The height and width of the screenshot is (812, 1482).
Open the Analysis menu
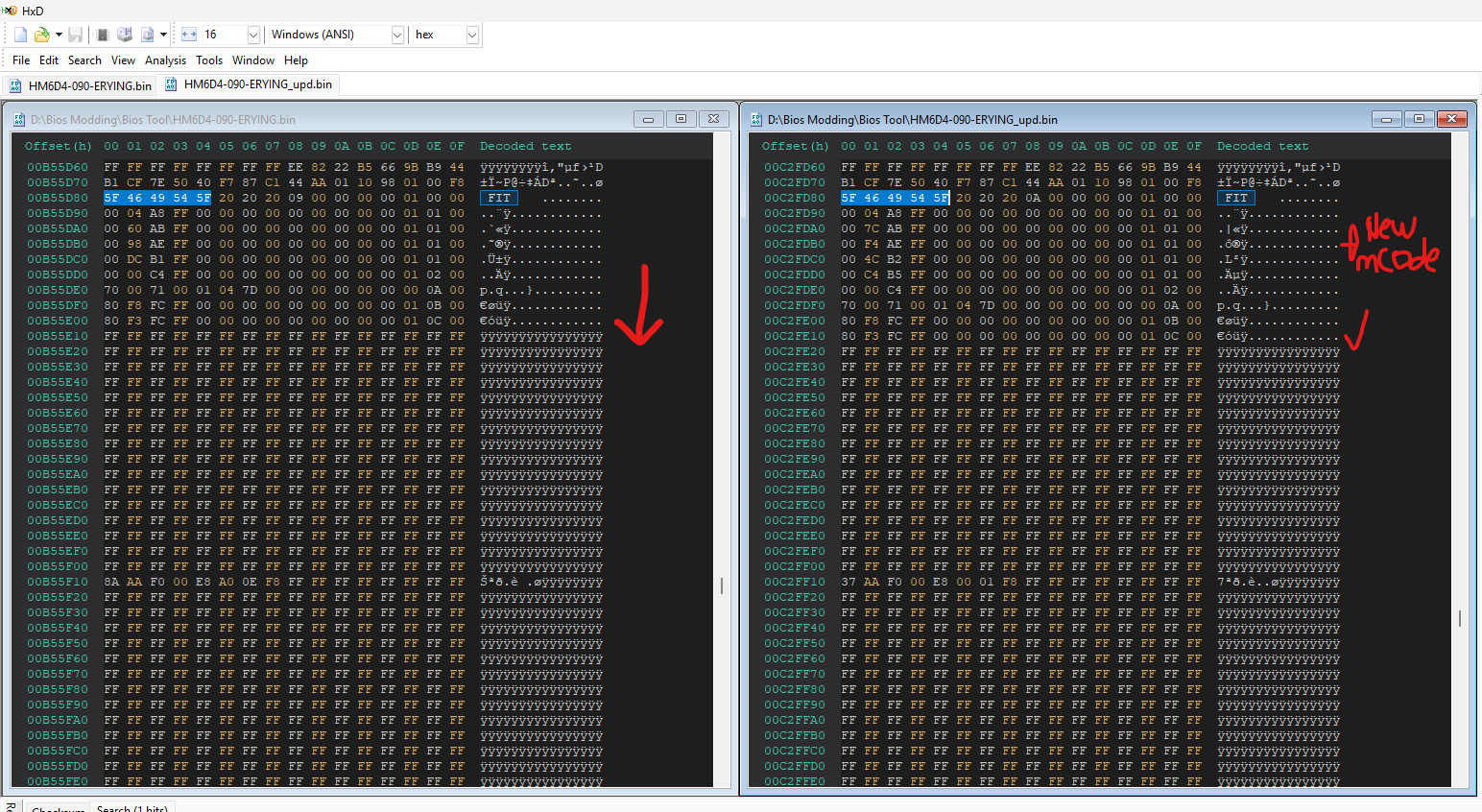165,60
